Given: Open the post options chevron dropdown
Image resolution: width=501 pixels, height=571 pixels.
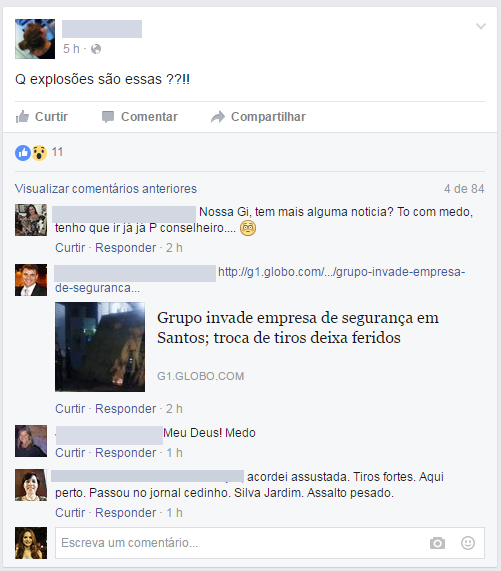Looking at the screenshot, I should pos(481,26).
